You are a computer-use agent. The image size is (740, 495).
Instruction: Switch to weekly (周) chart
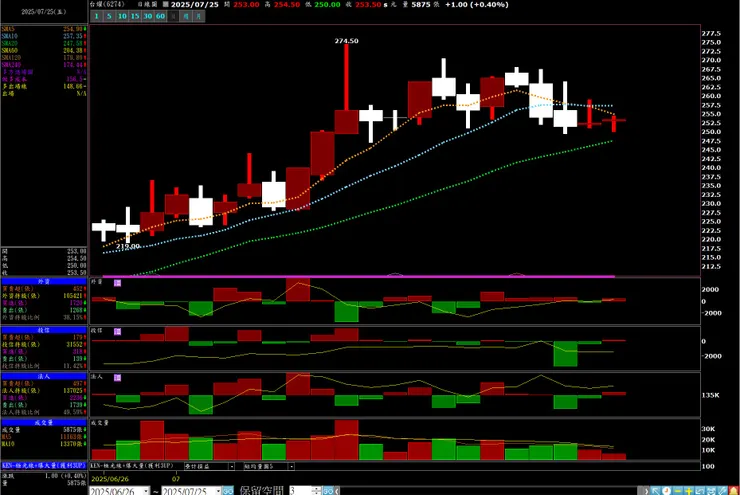(x=186, y=16)
